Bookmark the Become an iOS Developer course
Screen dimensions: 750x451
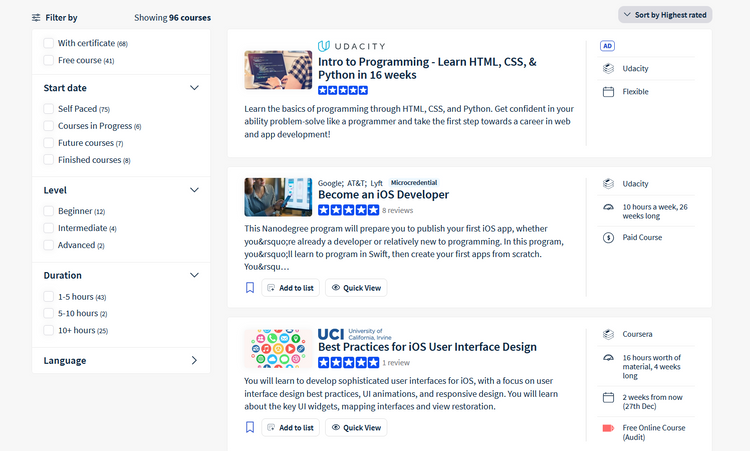point(250,287)
